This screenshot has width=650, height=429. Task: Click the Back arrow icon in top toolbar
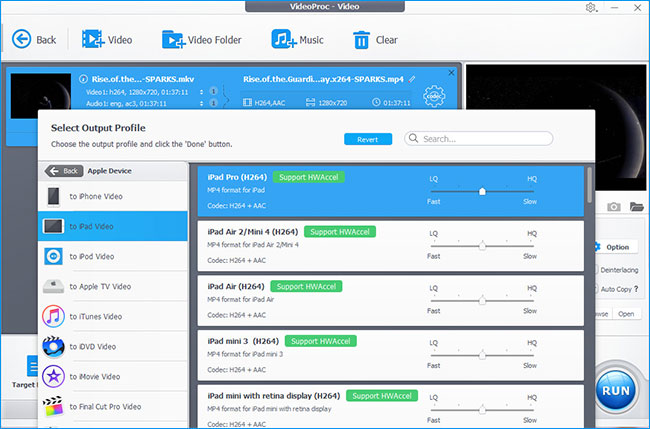22,39
